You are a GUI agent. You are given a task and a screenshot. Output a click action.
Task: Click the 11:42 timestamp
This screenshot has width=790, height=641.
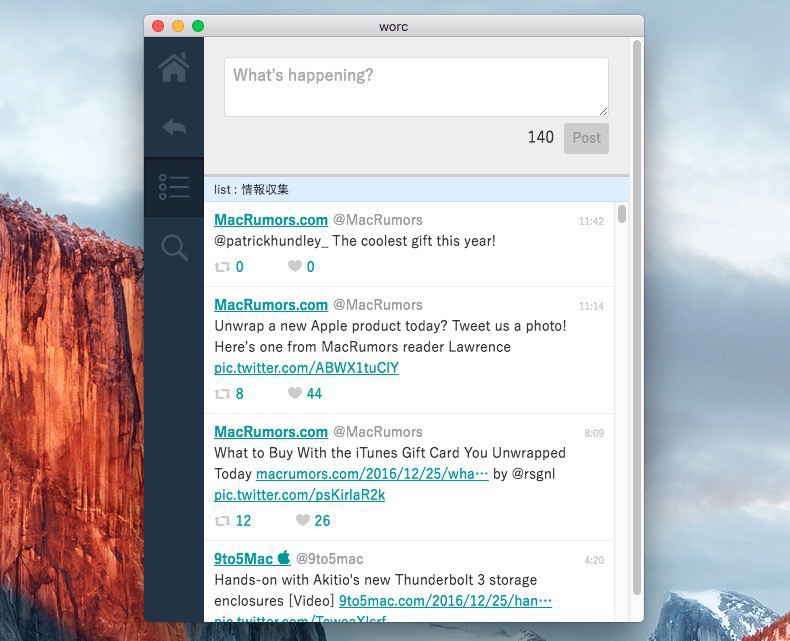coord(591,221)
